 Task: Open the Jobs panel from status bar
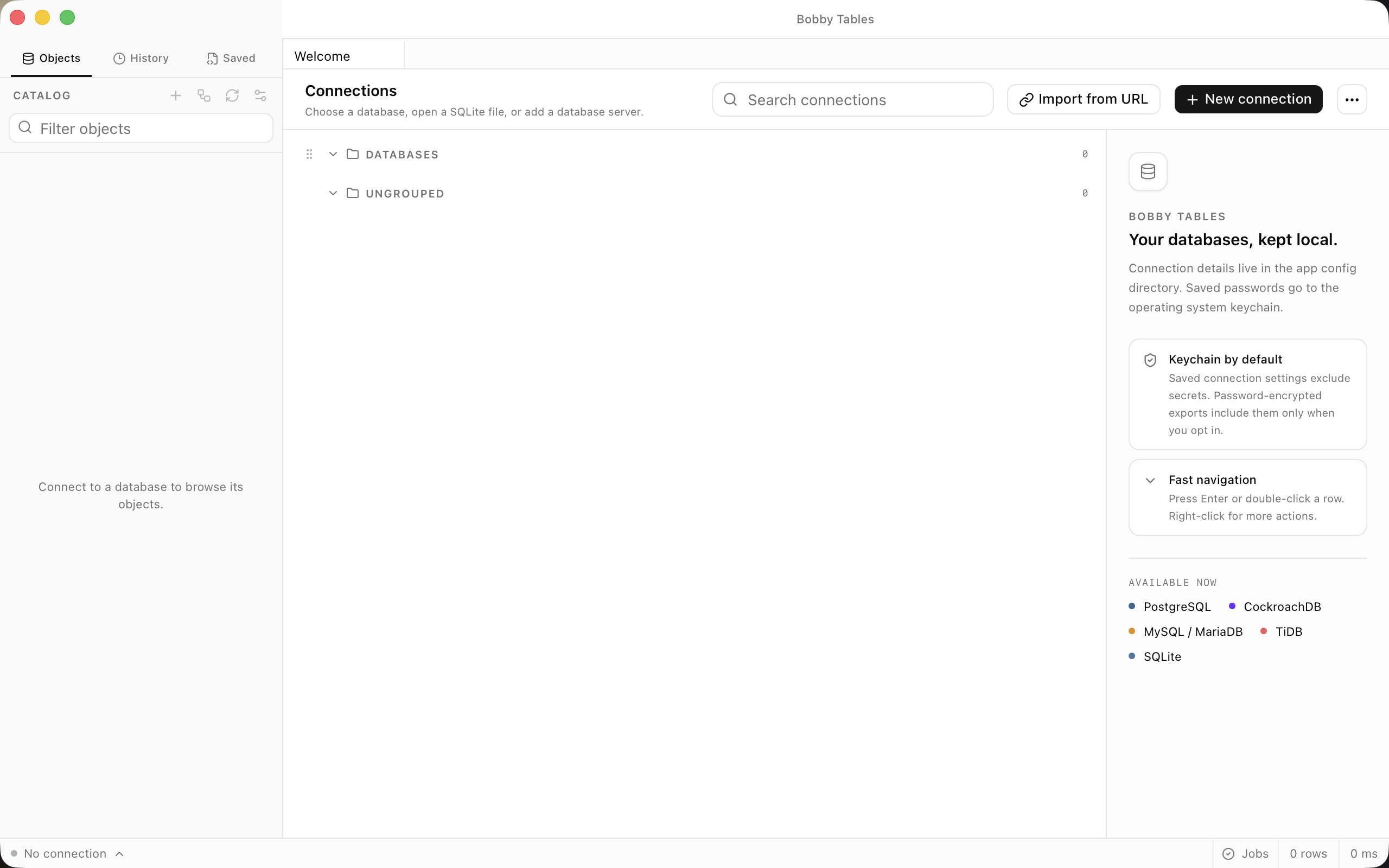pyautogui.click(x=1246, y=854)
